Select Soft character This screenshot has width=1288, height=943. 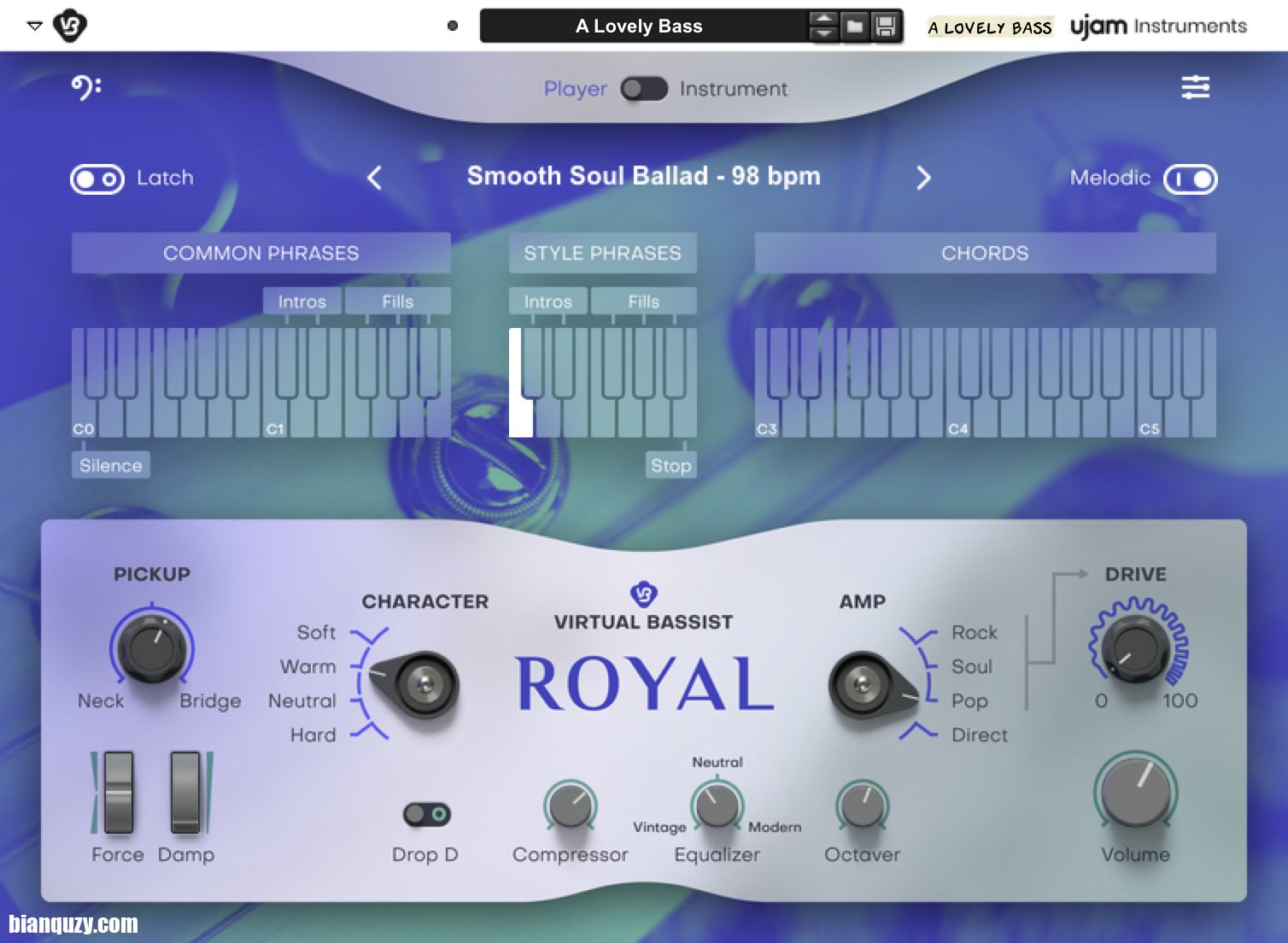(316, 632)
